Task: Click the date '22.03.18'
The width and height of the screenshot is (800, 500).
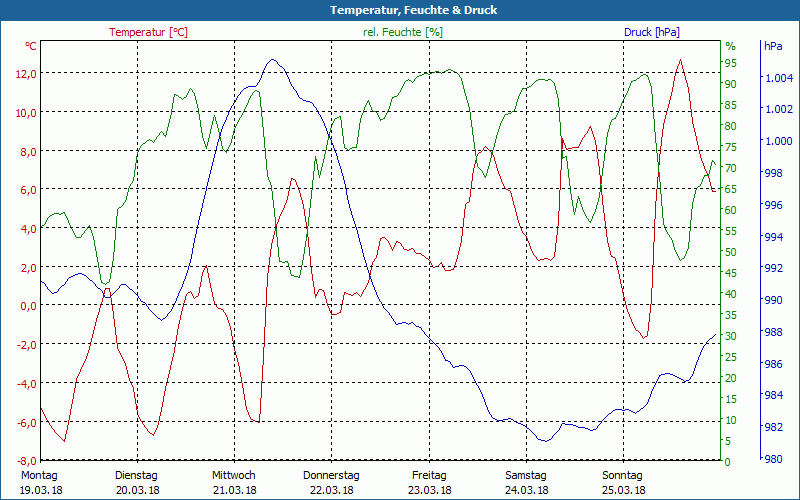Action: 332,490
